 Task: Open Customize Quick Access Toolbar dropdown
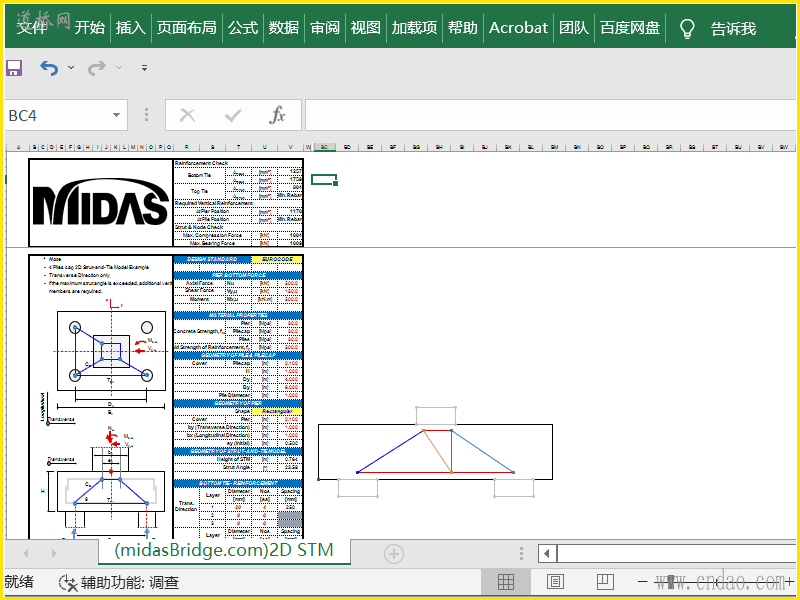[x=144, y=67]
